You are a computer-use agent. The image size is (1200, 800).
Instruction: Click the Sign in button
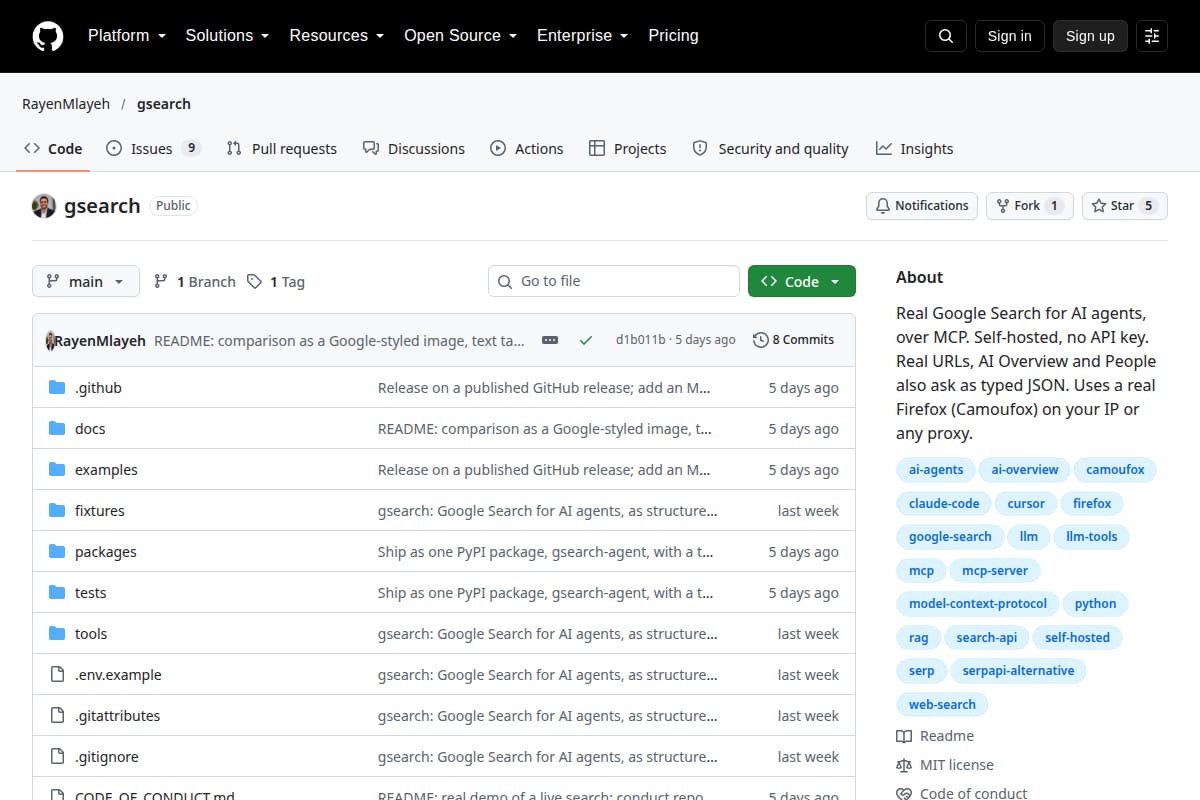pyautogui.click(x=1009, y=36)
